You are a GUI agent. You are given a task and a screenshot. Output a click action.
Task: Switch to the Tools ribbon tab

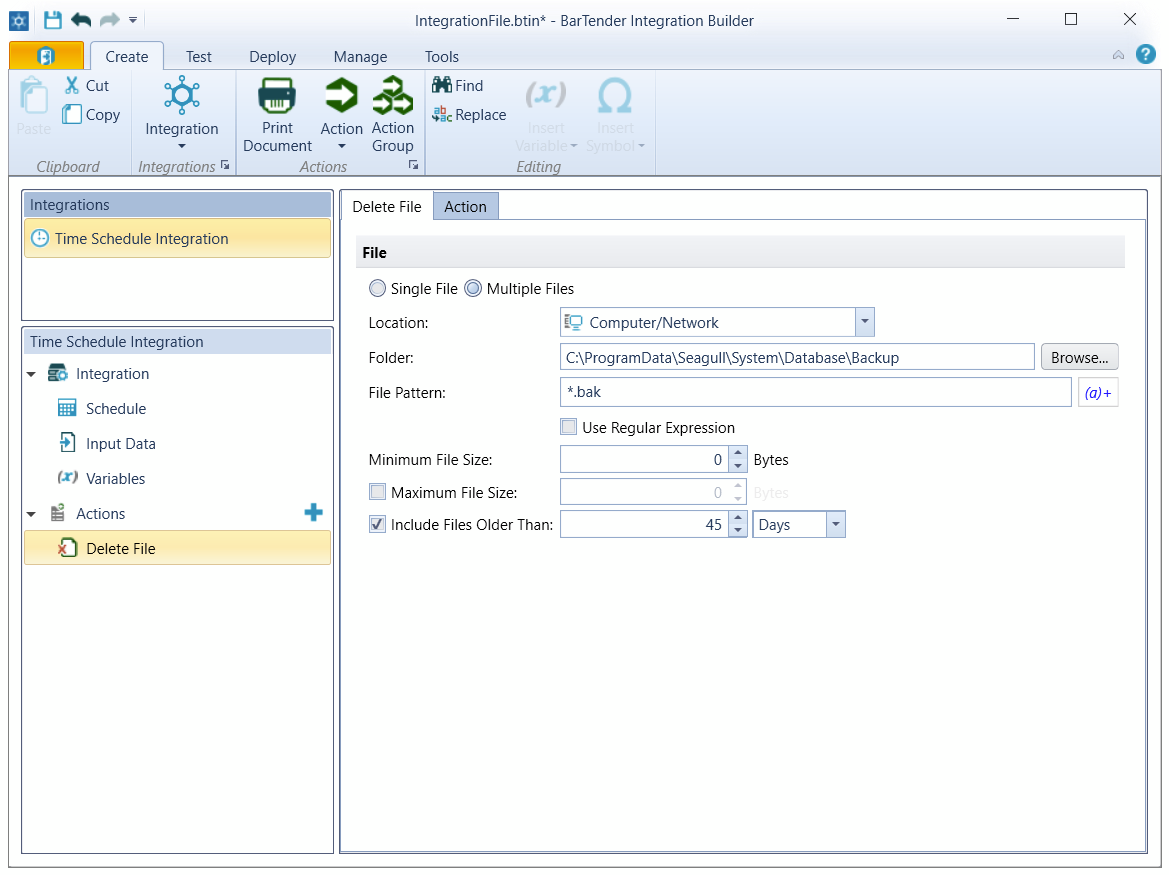click(441, 57)
